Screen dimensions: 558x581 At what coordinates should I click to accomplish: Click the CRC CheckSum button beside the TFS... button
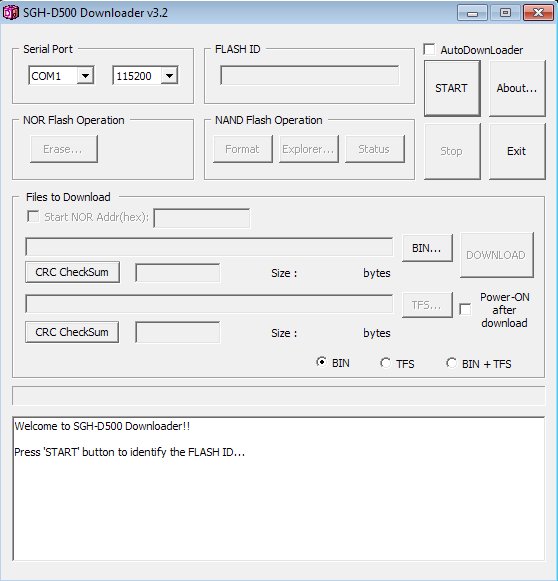coord(72,332)
